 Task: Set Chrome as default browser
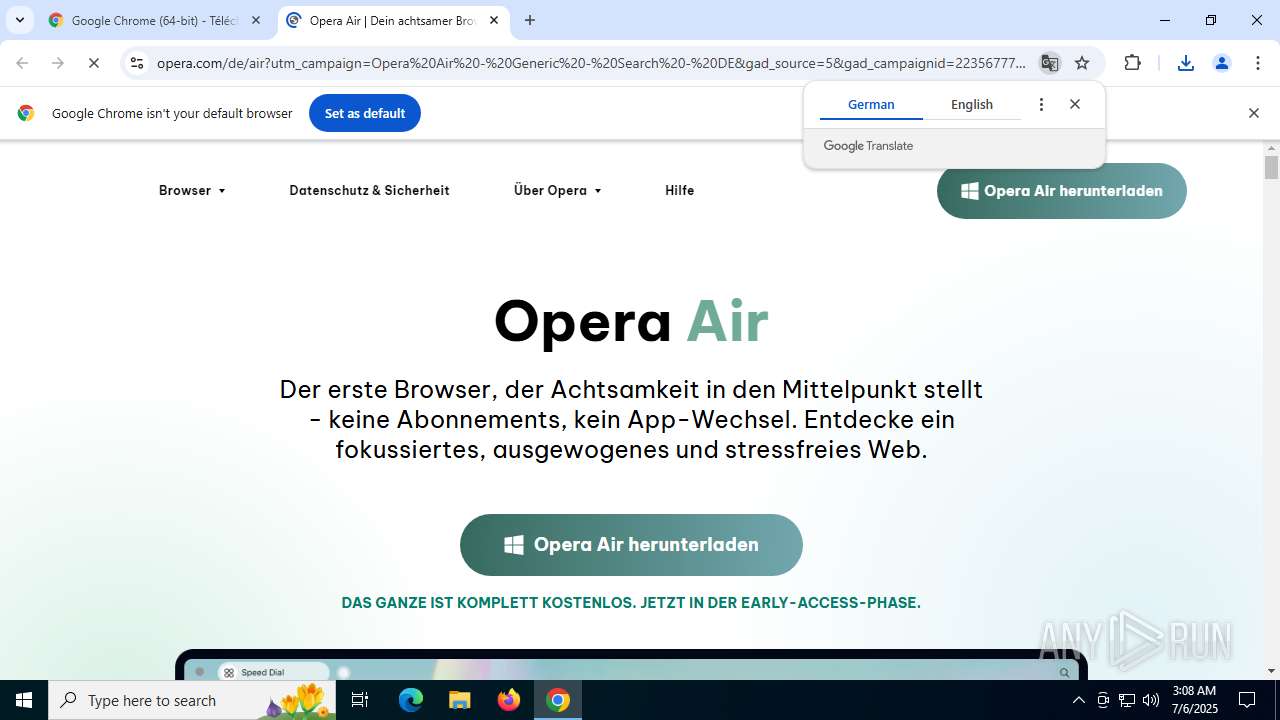tap(365, 113)
